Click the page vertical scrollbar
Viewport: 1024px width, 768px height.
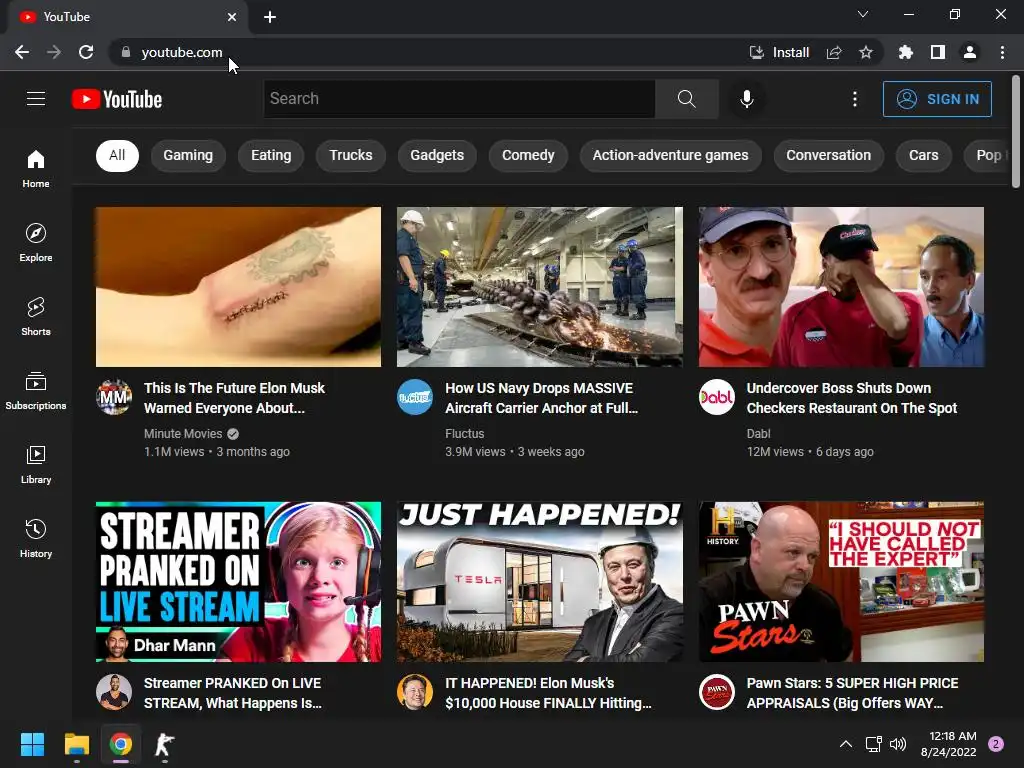point(1016,131)
